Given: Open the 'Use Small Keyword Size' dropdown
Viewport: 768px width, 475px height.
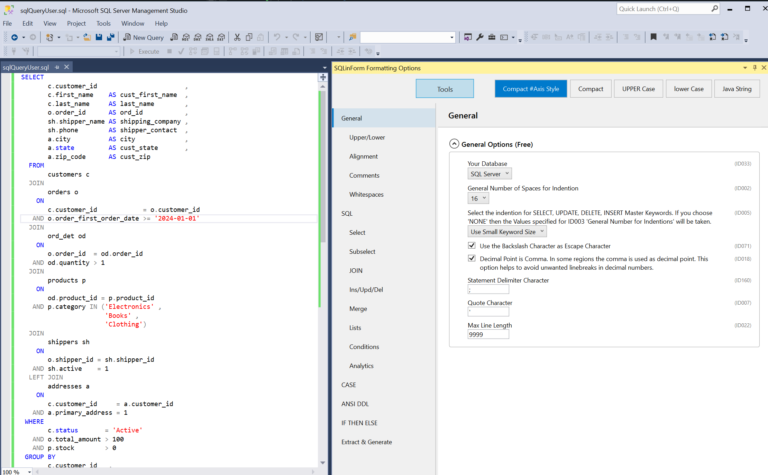Looking at the screenshot, I should (x=507, y=232).
